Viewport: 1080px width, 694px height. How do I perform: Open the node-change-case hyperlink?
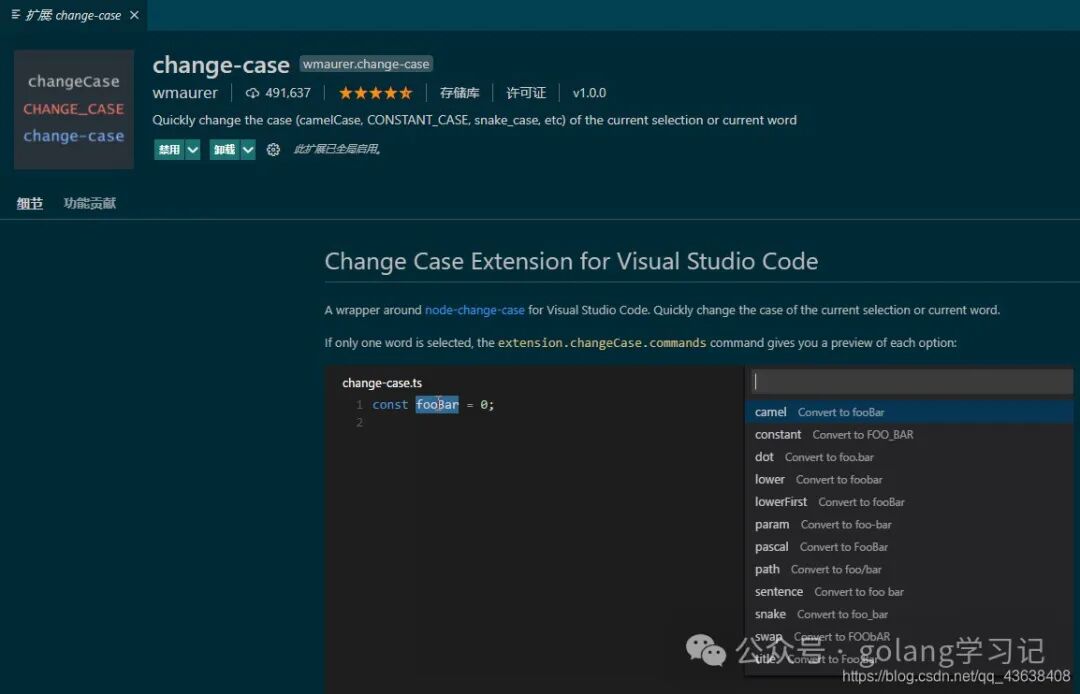(x=475, y=310)
